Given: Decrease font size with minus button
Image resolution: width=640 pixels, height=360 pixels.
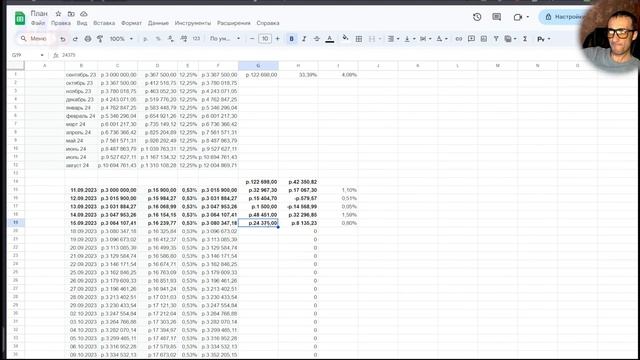Looking at the screenshot, I should (252, 39).
